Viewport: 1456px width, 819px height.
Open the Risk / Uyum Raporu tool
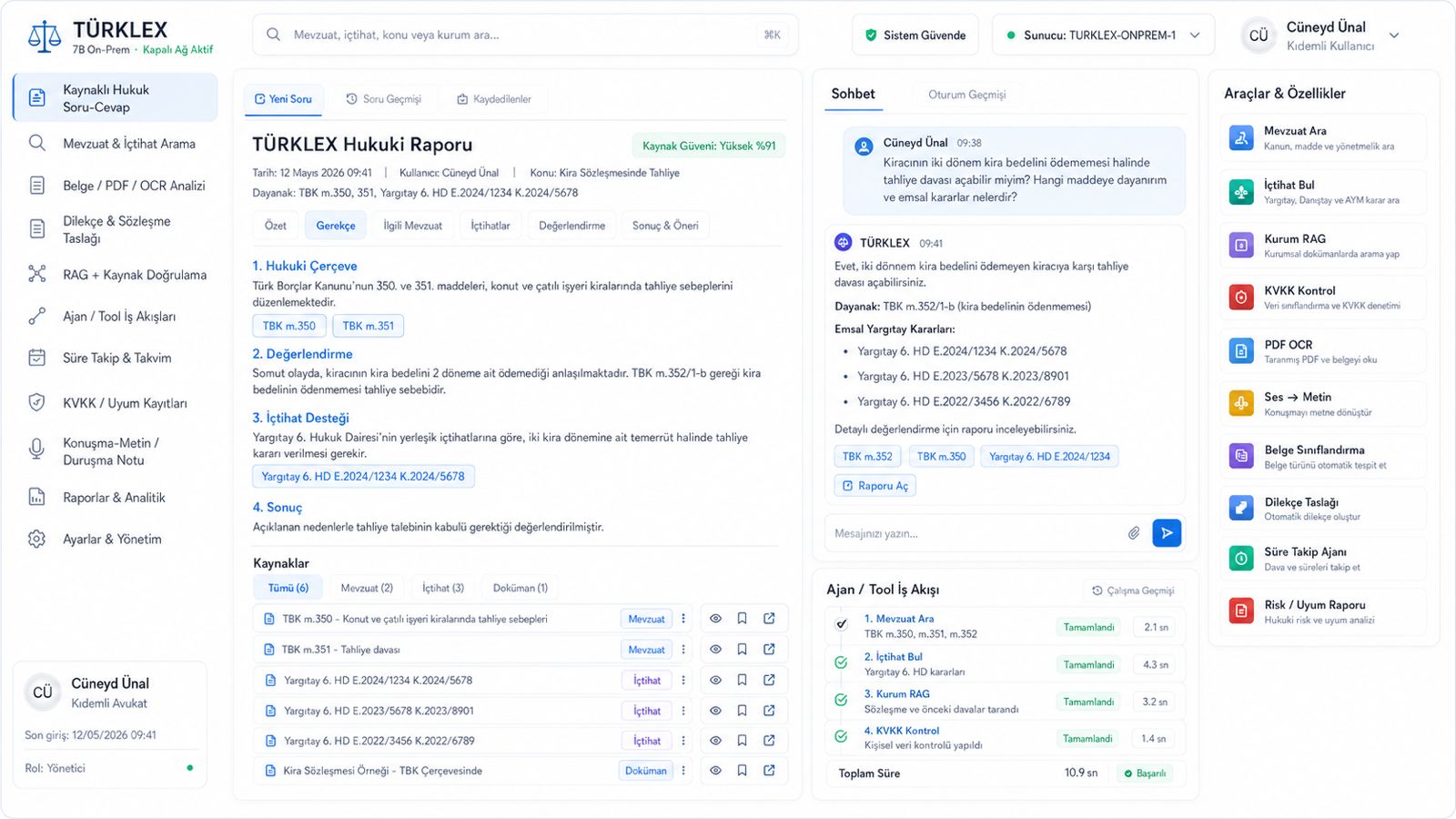click(x=1323, y=611)
